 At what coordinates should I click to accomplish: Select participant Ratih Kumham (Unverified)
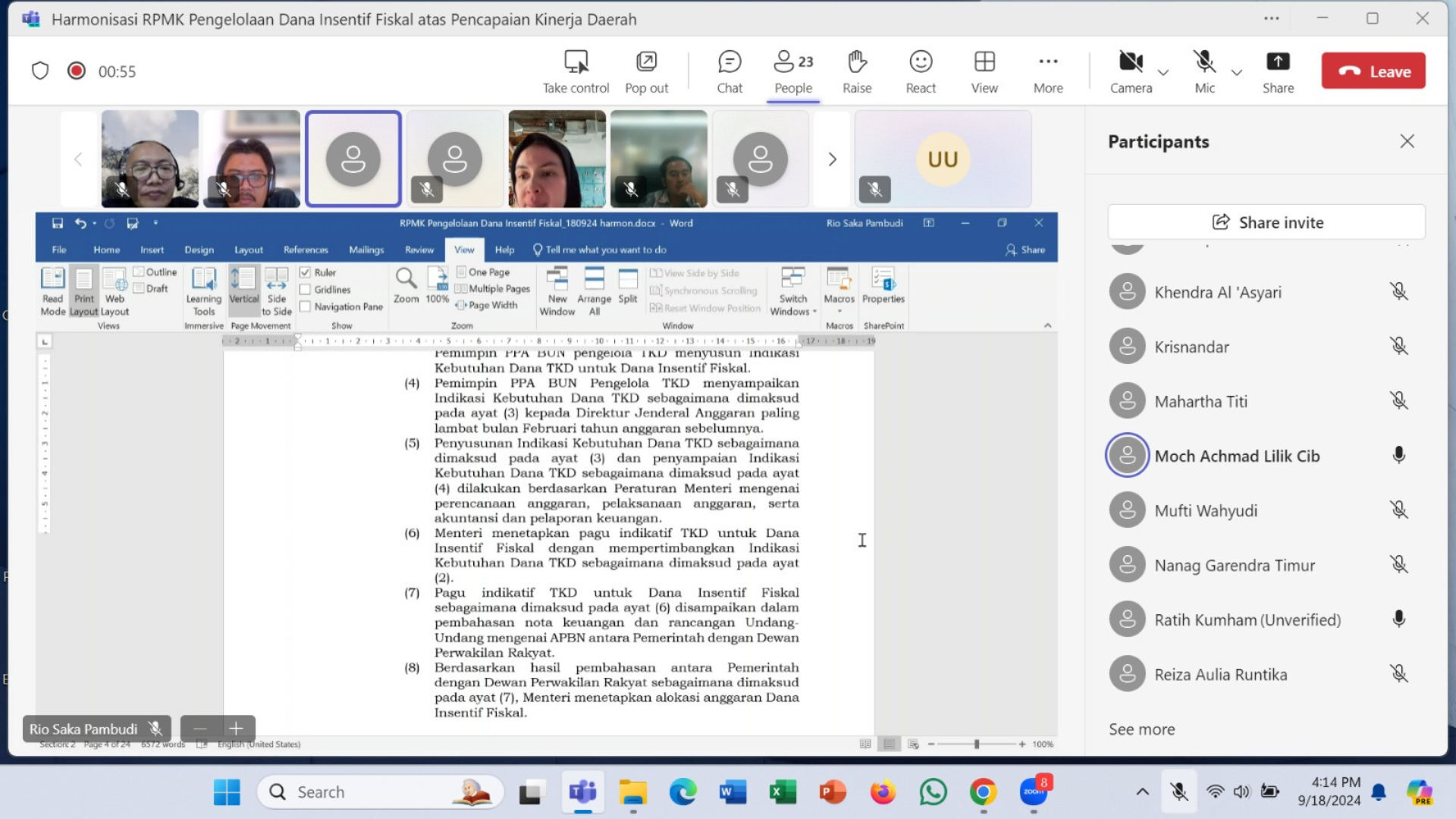point(1259,620)
